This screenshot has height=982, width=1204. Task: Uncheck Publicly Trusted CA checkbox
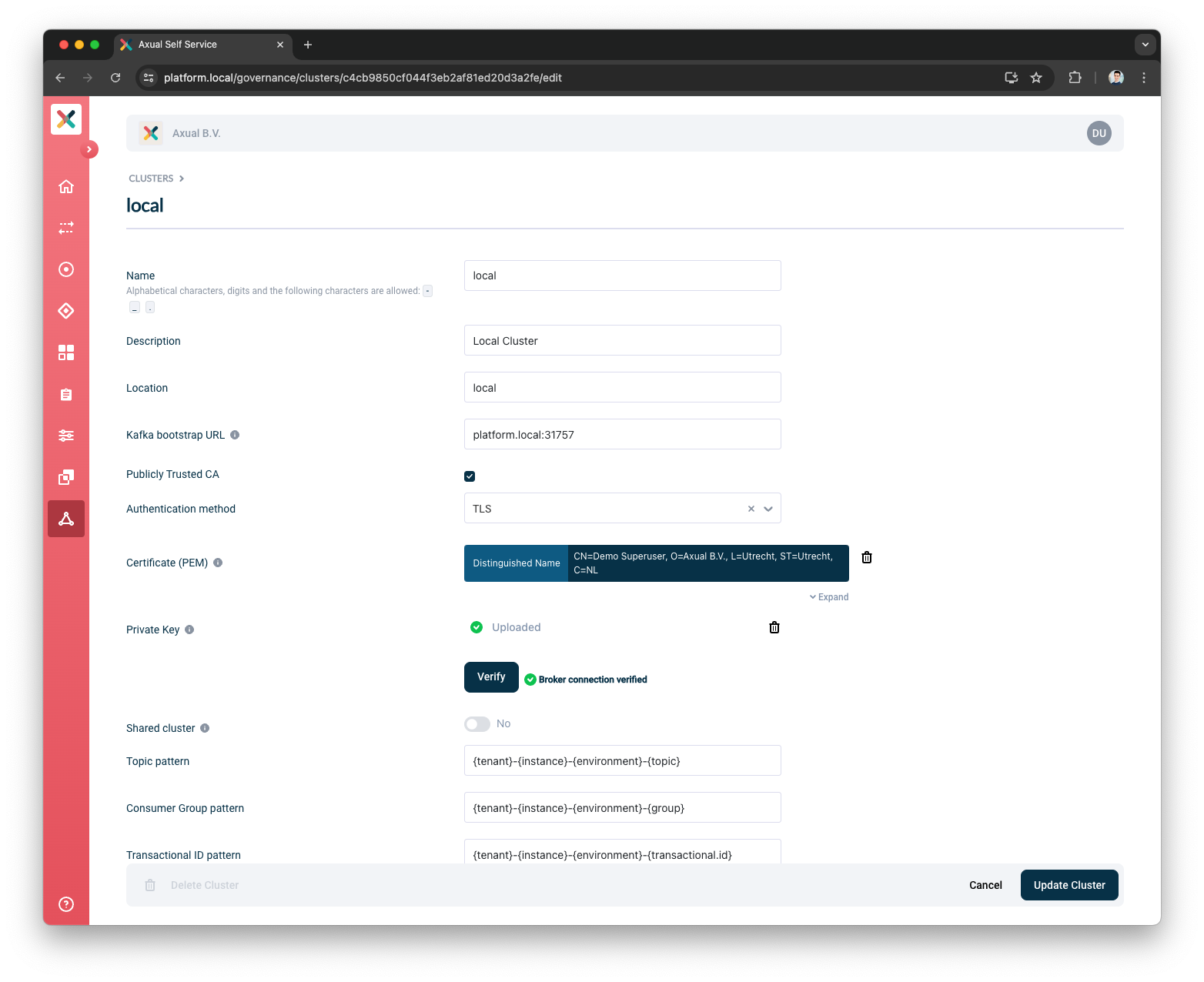point(470,476)
